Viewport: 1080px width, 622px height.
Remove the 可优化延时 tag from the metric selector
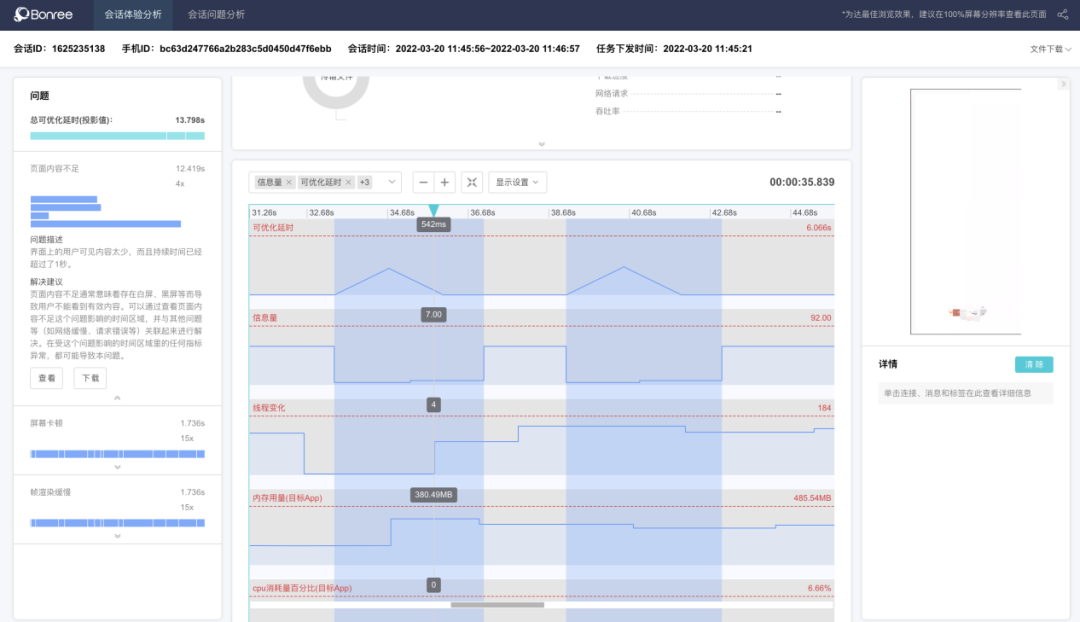coord(348,182)
